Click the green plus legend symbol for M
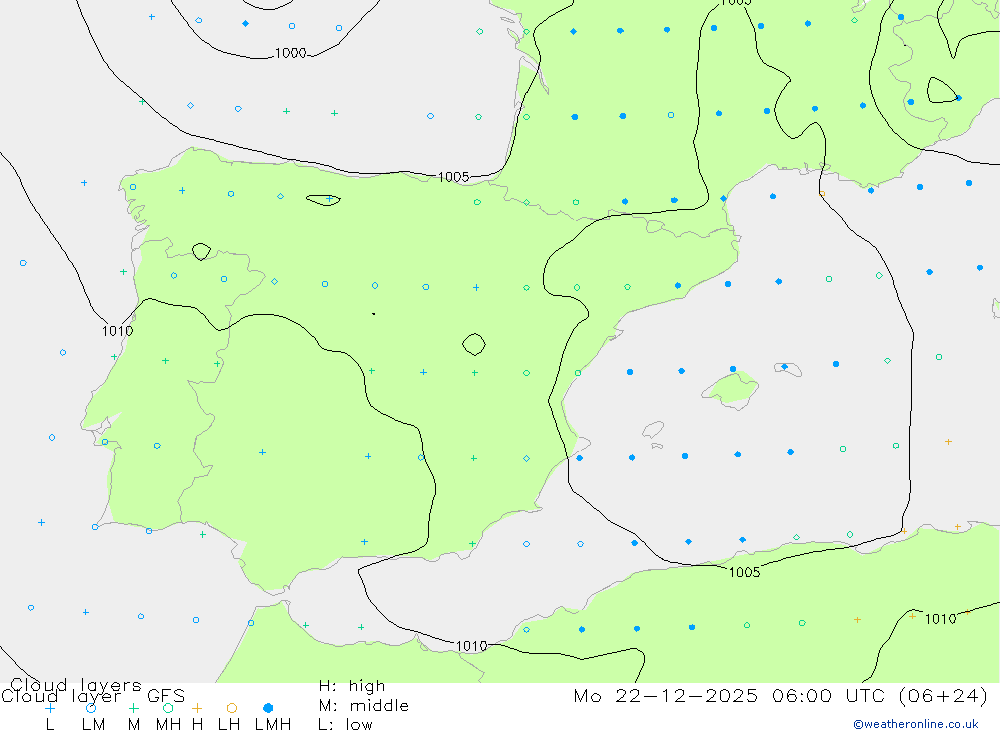1000x733 pixels. coord(133,708)
